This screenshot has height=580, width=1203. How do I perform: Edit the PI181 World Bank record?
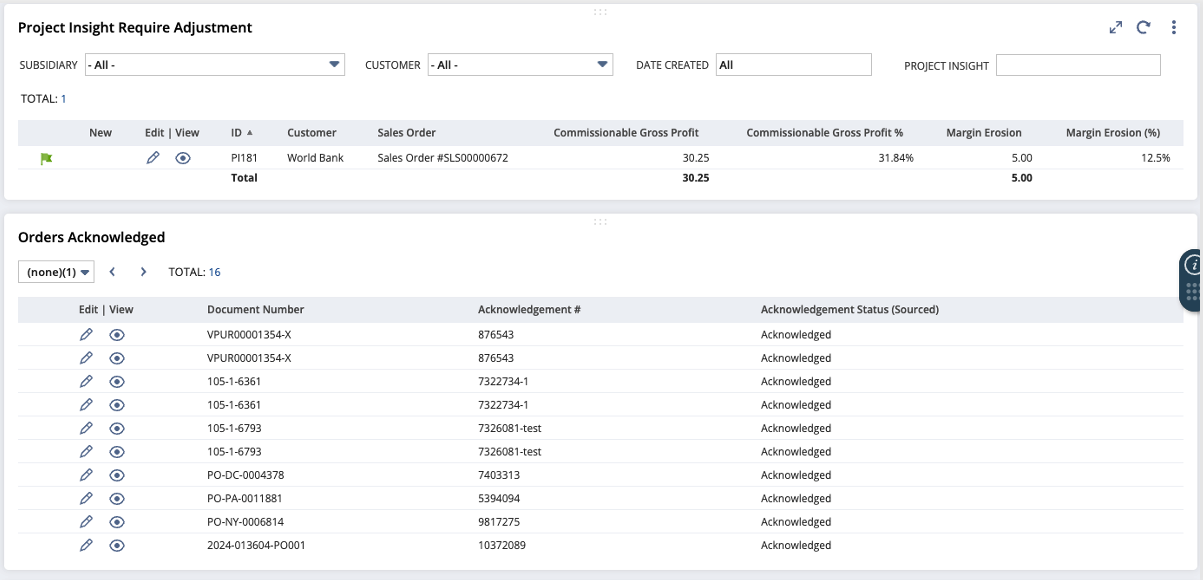click(x=153, y=158)
